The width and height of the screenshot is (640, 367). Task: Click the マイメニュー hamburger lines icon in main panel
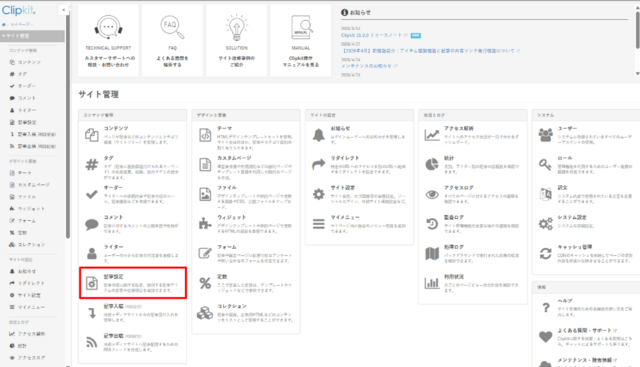[x=319, y=224]
